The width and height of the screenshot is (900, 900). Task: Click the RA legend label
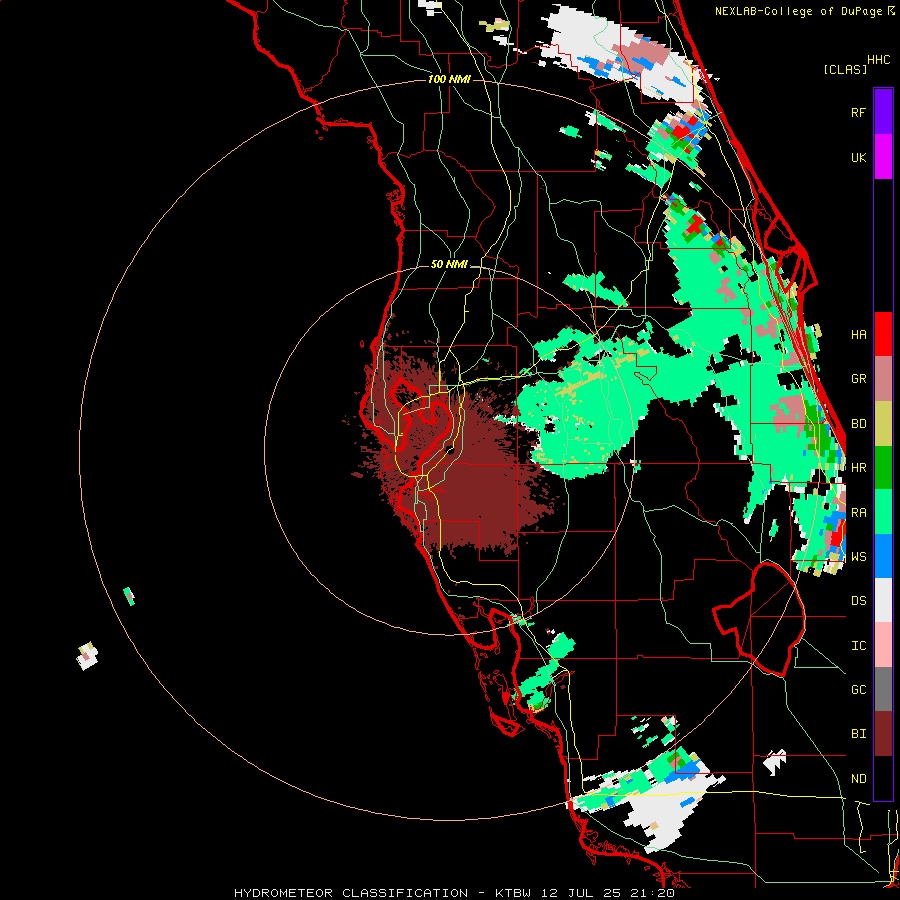(x=858, y=513)
